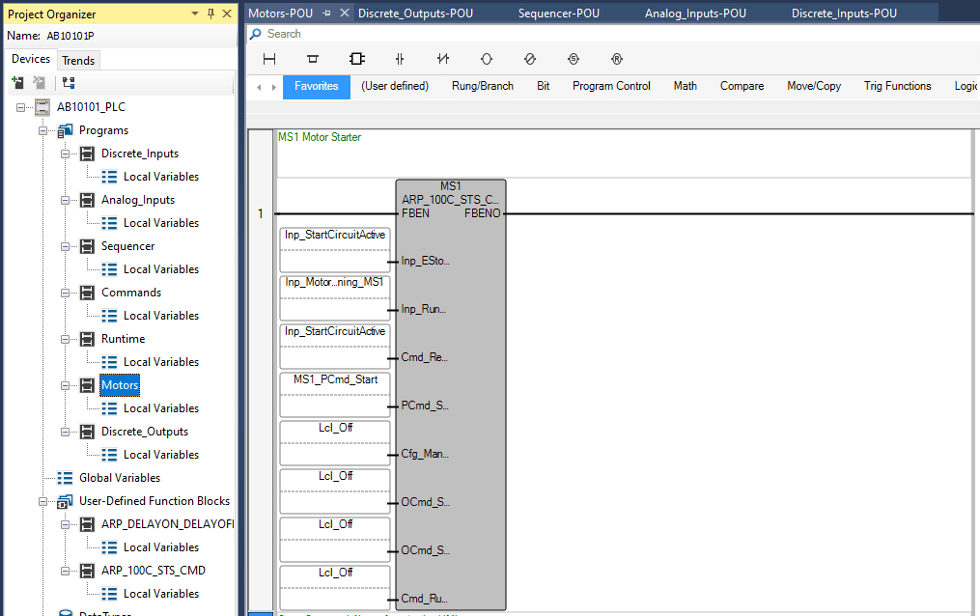Open the Math toolbox category
This screenshot has height=616, width=980.
685,86
